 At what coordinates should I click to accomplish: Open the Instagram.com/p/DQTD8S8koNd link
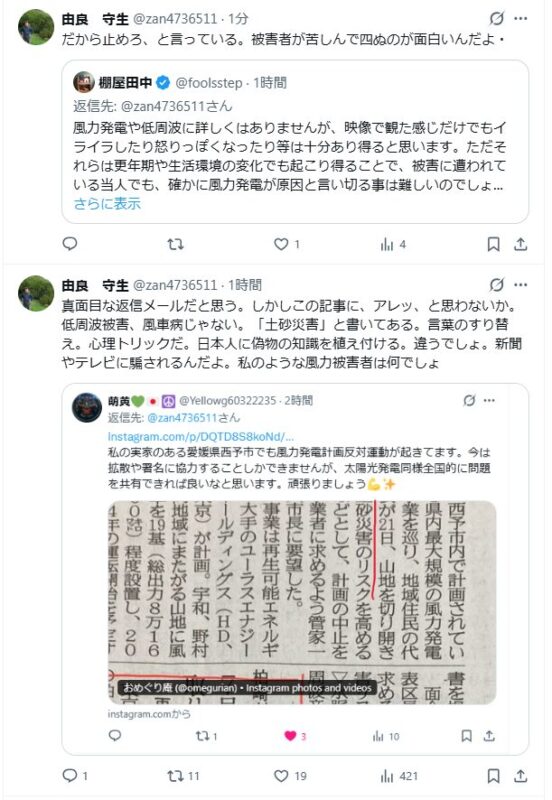200,437
